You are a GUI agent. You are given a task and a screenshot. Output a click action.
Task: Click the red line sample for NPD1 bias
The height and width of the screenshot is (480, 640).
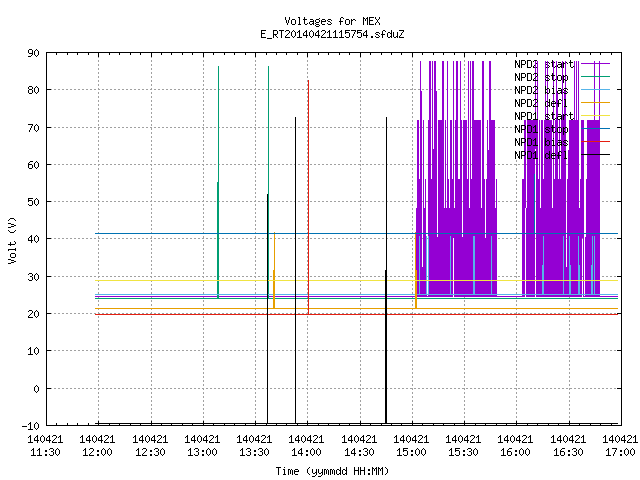tap(595, 141)
